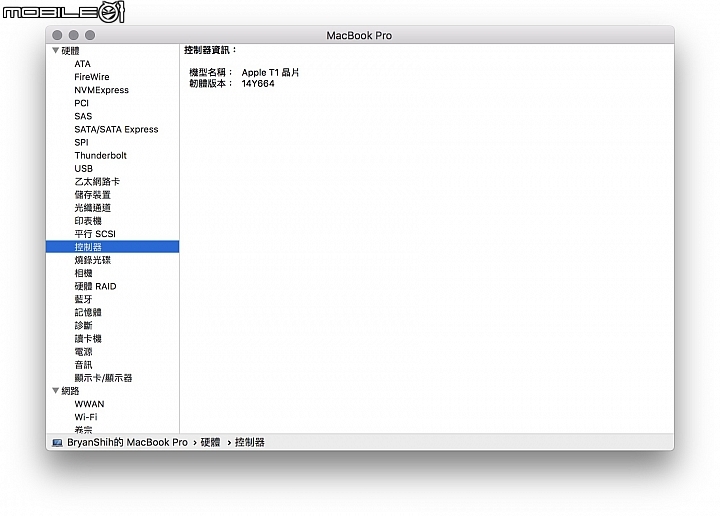Show USB device information
Viewport: 720px width, 516px height.
click(84, 168)
